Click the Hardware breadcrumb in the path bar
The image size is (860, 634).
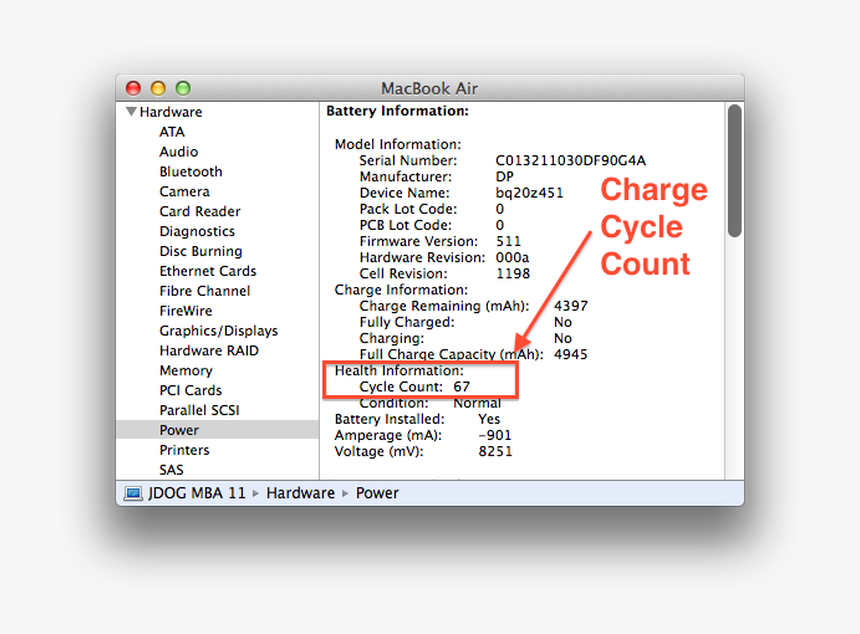(301, 493)
